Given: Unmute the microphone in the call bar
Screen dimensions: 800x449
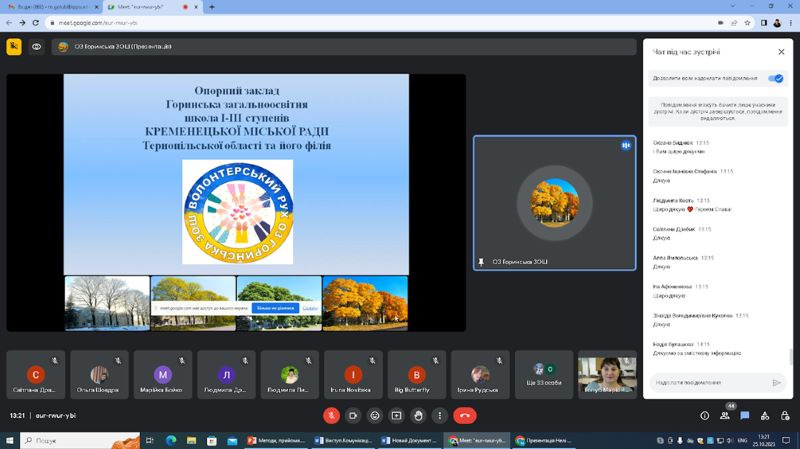Looking at the screenshot, I should [x=331, y=415].
